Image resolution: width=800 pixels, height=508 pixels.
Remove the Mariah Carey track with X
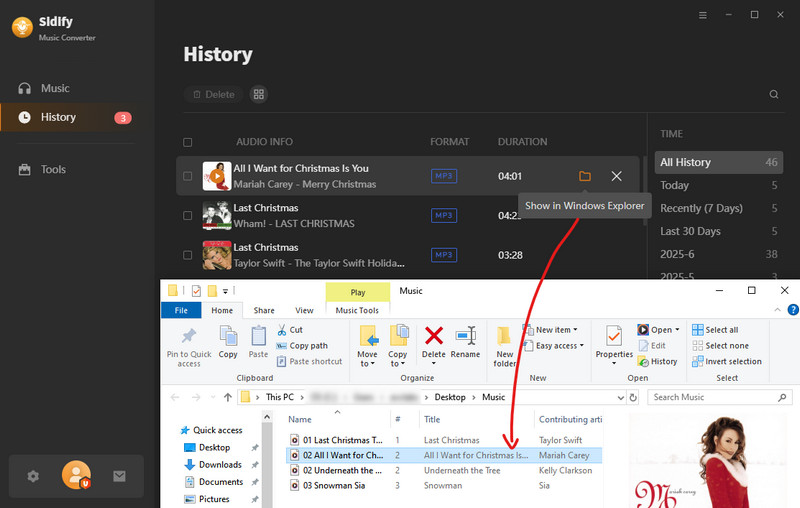point(616,176)
